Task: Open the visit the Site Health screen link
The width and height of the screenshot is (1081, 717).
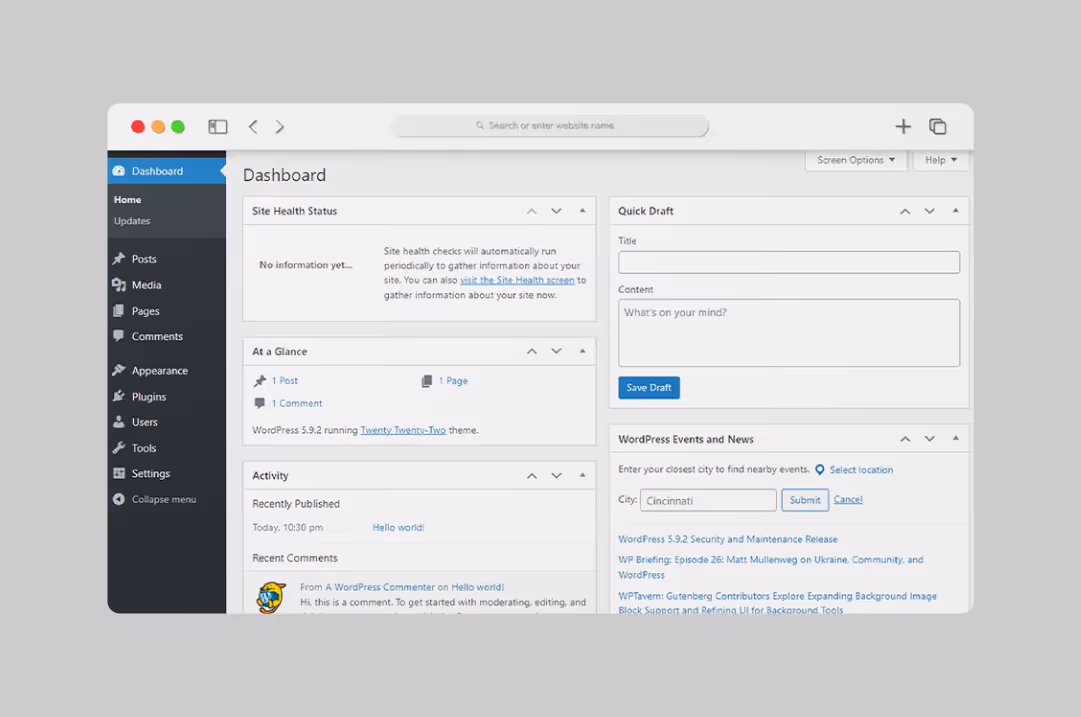Action: coord(517,280)
